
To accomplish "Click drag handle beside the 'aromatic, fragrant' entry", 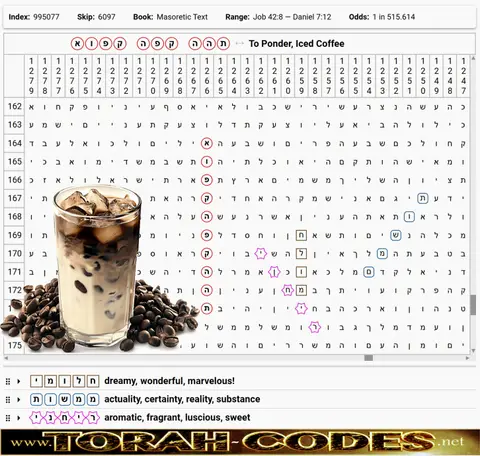I will point(8,418).
